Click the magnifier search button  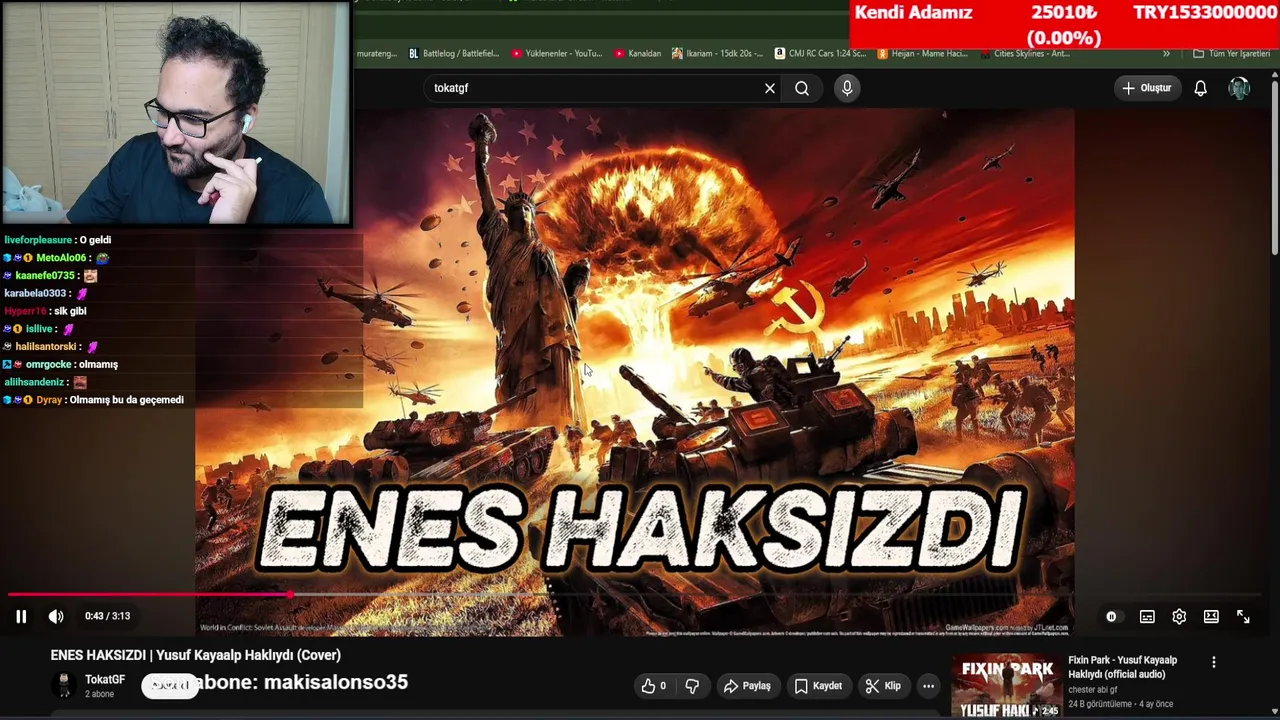point(802,88)
